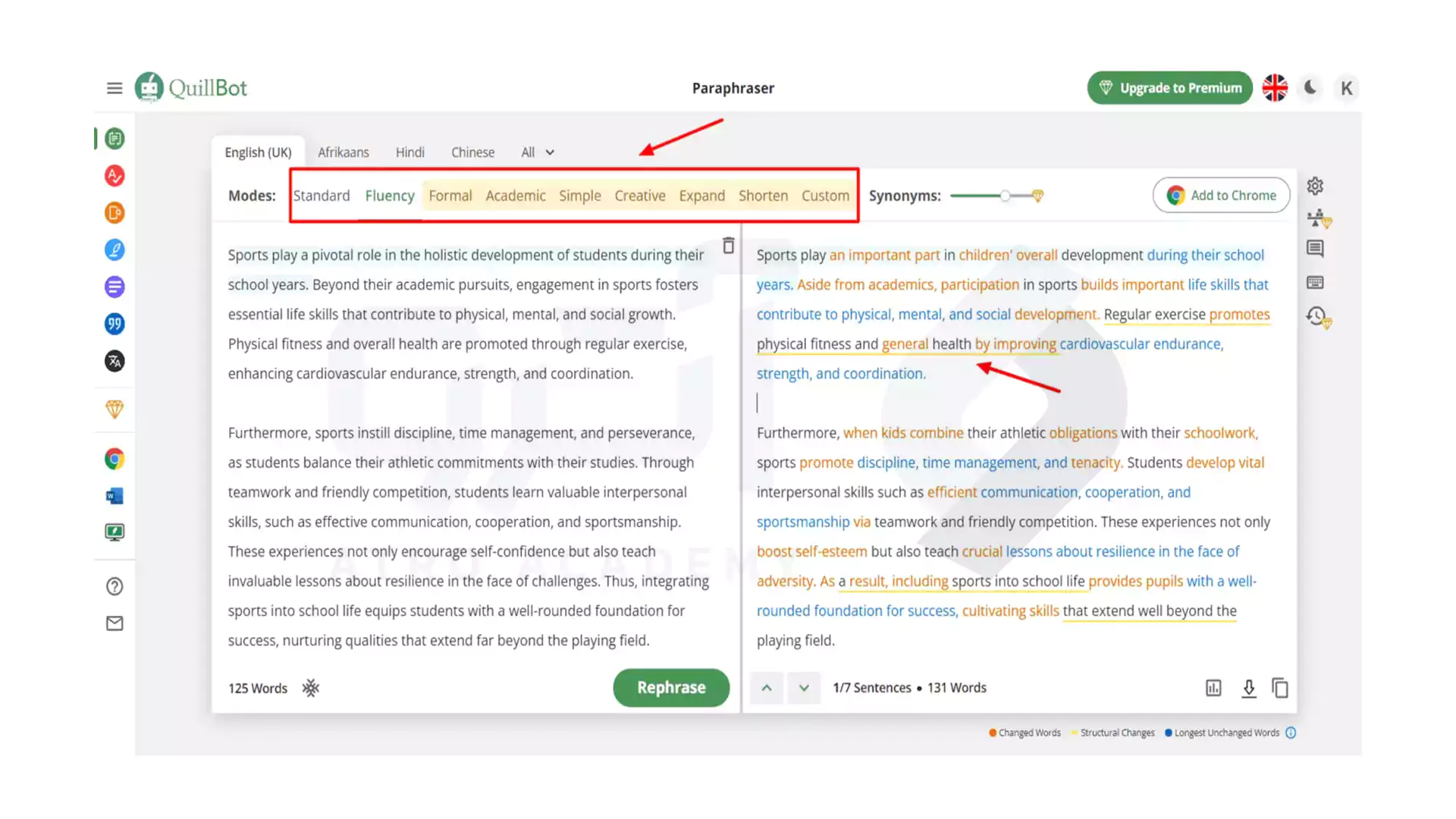Select the Simple mode
1456x819 pixels.
point(580,196)
